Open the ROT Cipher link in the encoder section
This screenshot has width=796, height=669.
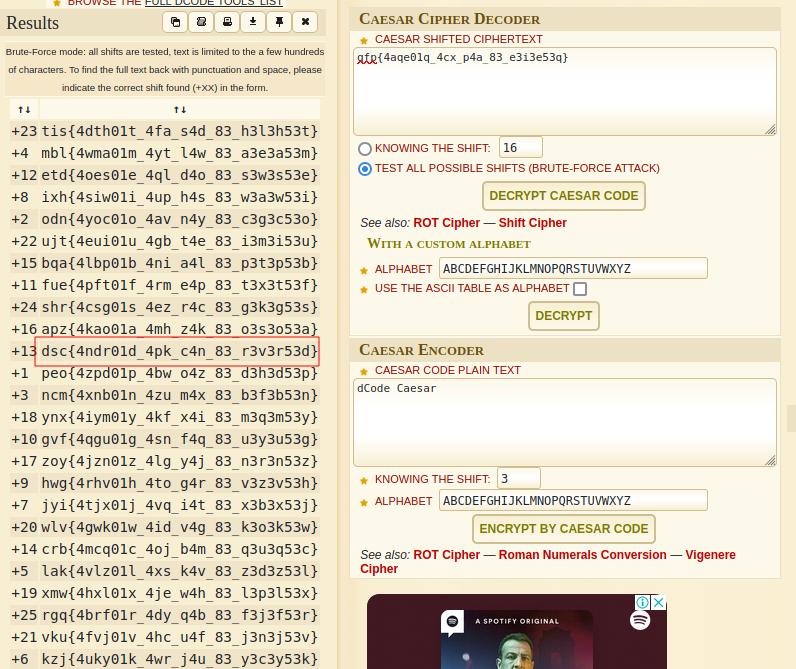(446, 555)
